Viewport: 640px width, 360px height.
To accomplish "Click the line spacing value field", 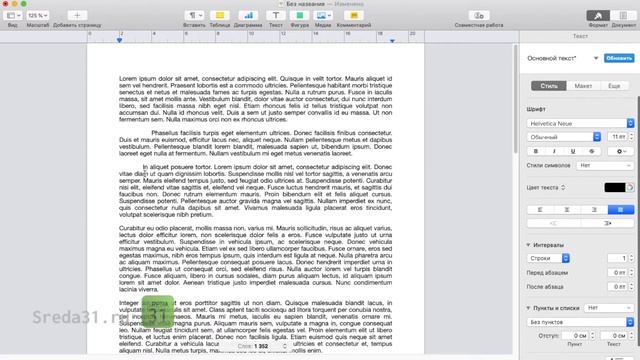I will pyautogui.click(x=617, y=258).
